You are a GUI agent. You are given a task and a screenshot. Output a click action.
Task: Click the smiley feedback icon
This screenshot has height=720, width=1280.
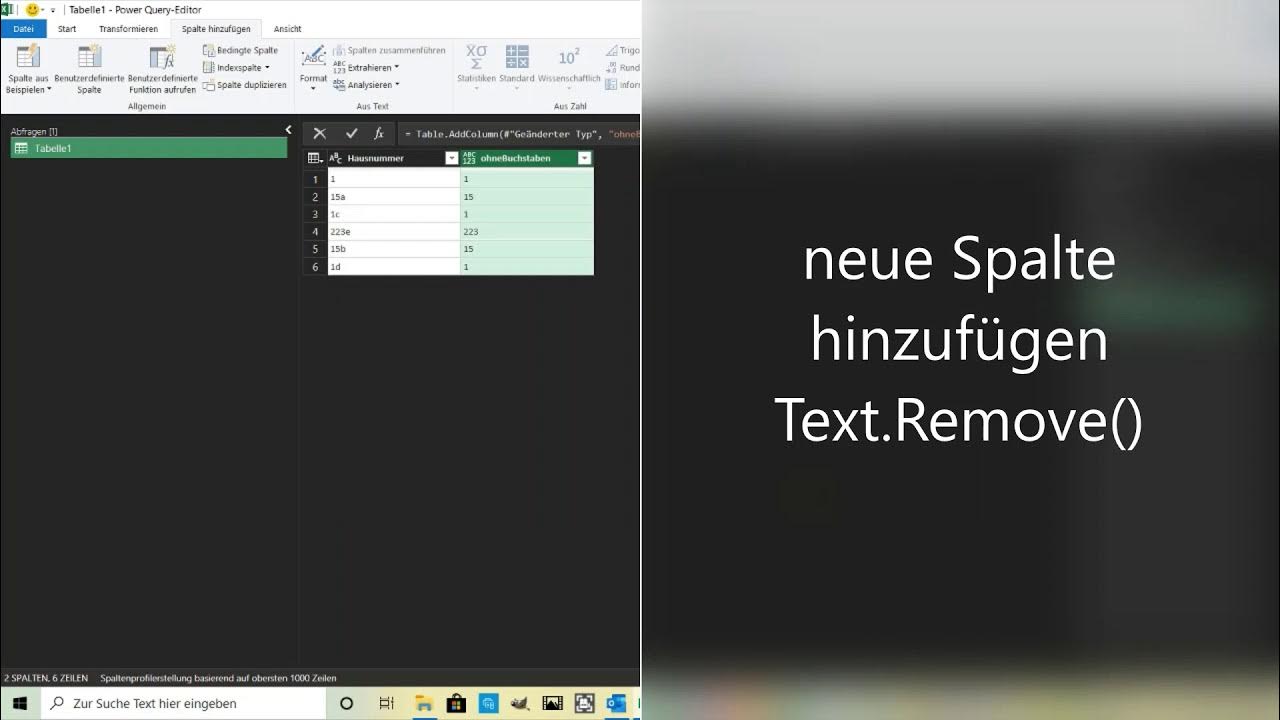[32, 9]
